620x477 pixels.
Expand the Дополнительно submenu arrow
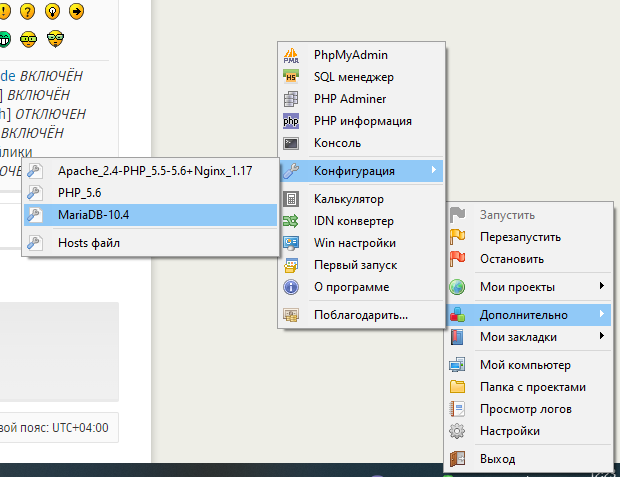tap(601, 315)
